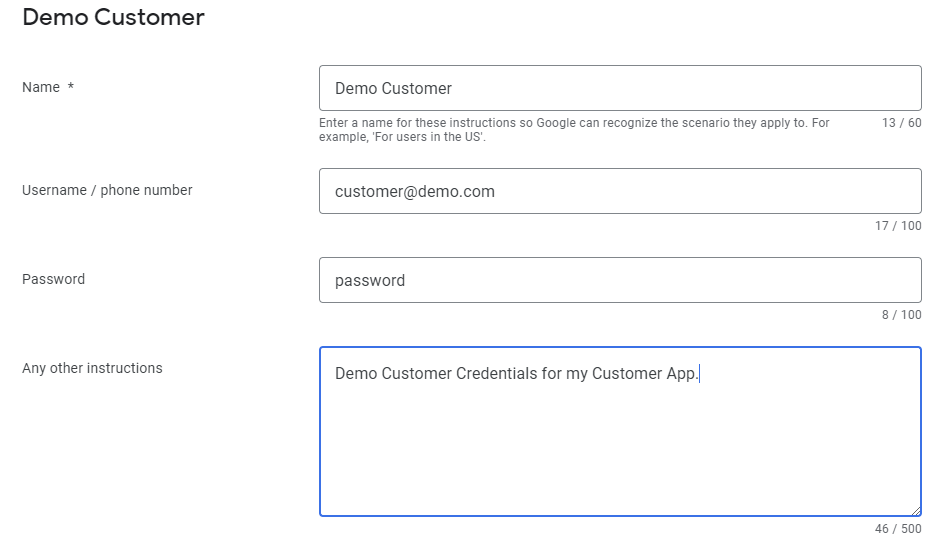The height and width of the screenshot is (547, 947).
Task: Click the textarea resize handle corner
Action: pyautogui.click(x=916, y=511)
